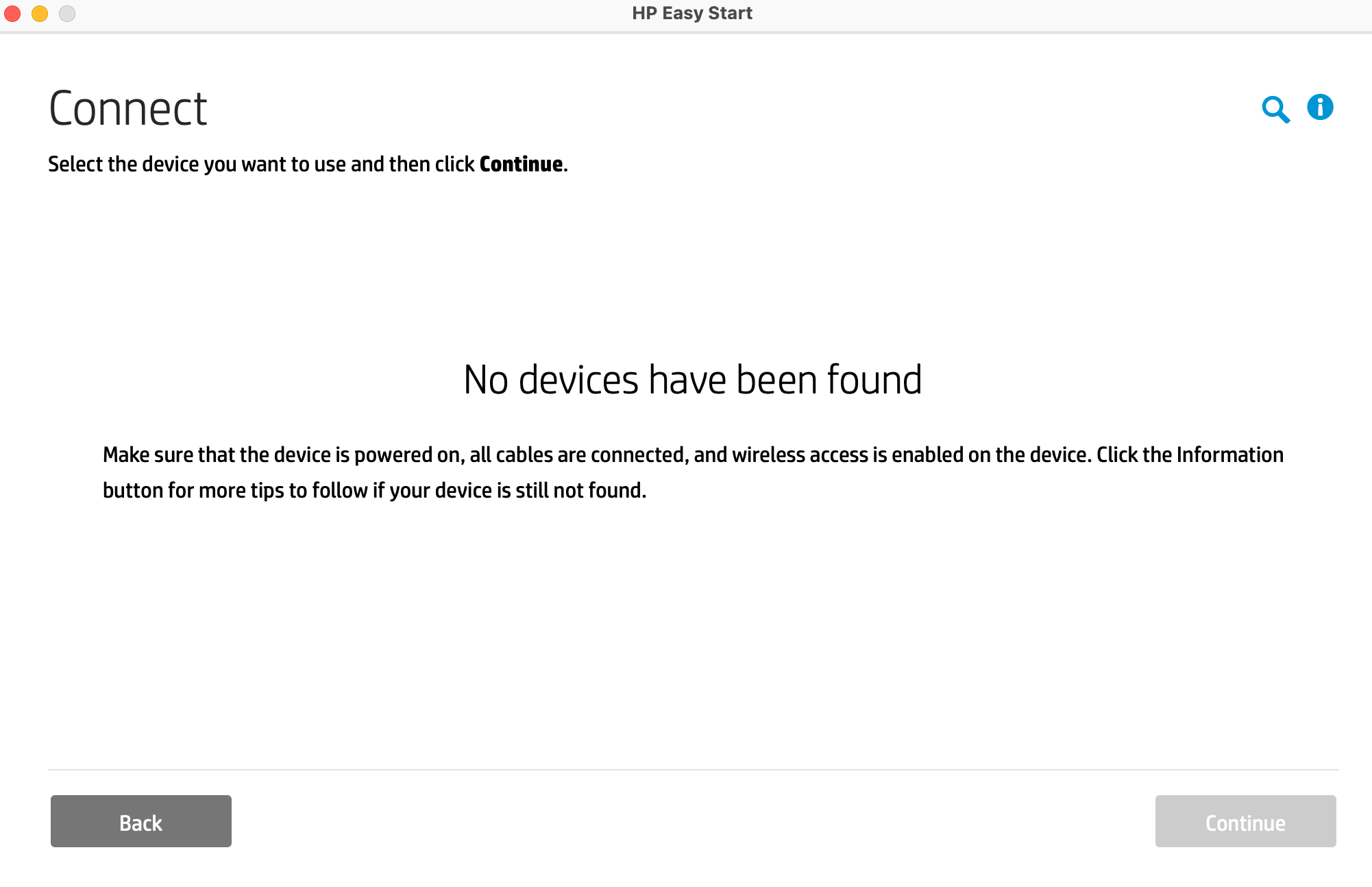The image size is (1372, 887).
Task: Click the HP Easy Start title text
Action: [x=691, y=13]
